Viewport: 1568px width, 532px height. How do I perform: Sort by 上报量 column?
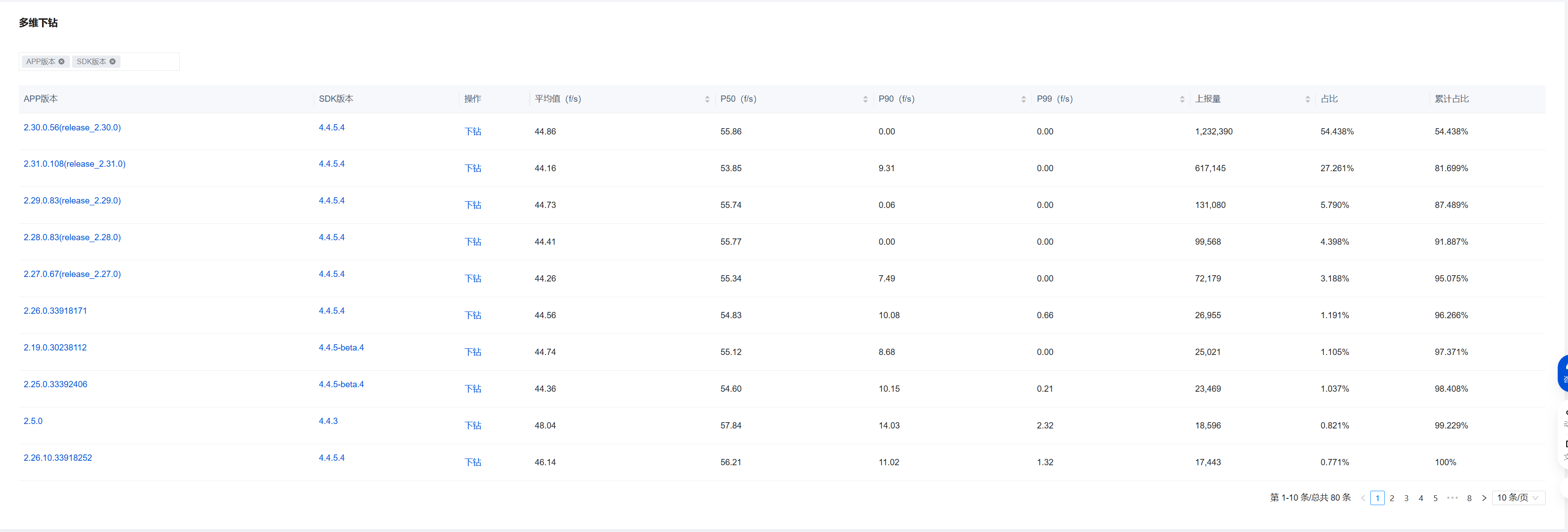click(x=1308, y=99)
